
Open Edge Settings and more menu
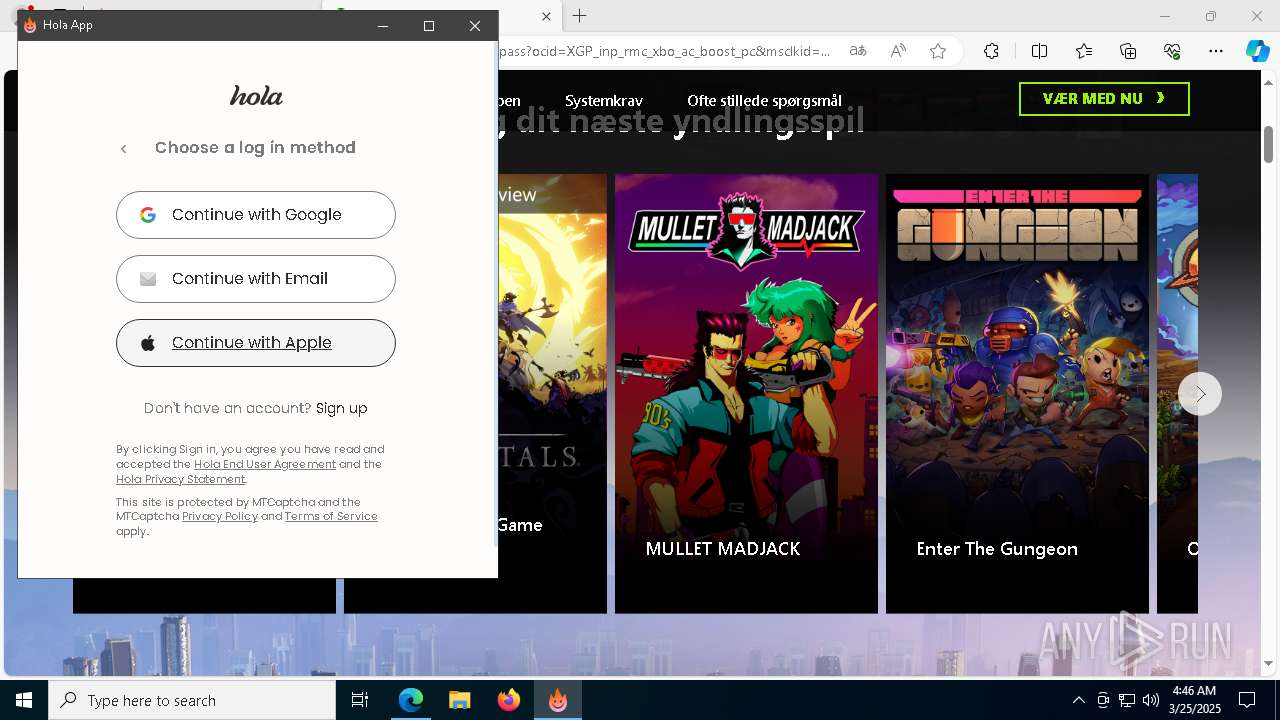[x=1216, y=51]
